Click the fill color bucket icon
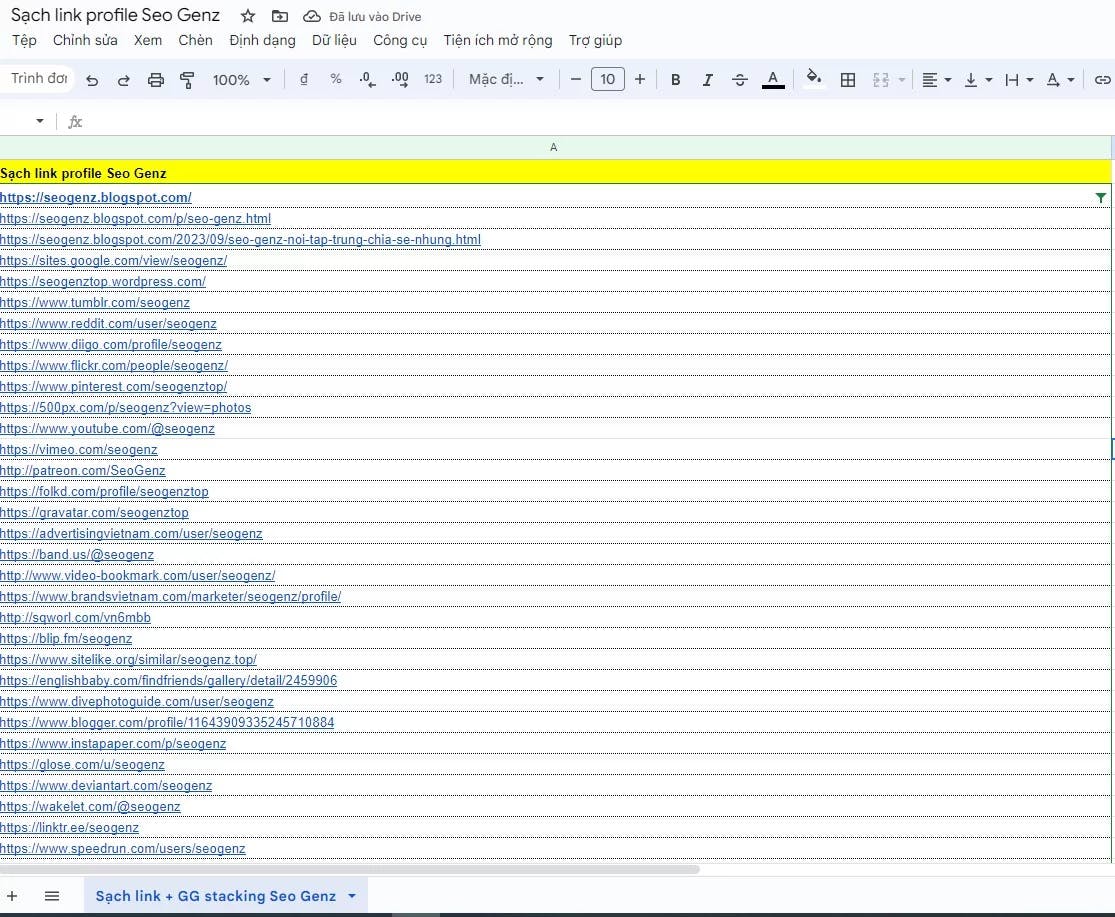The image size is (1115, 917). point(814,79)
